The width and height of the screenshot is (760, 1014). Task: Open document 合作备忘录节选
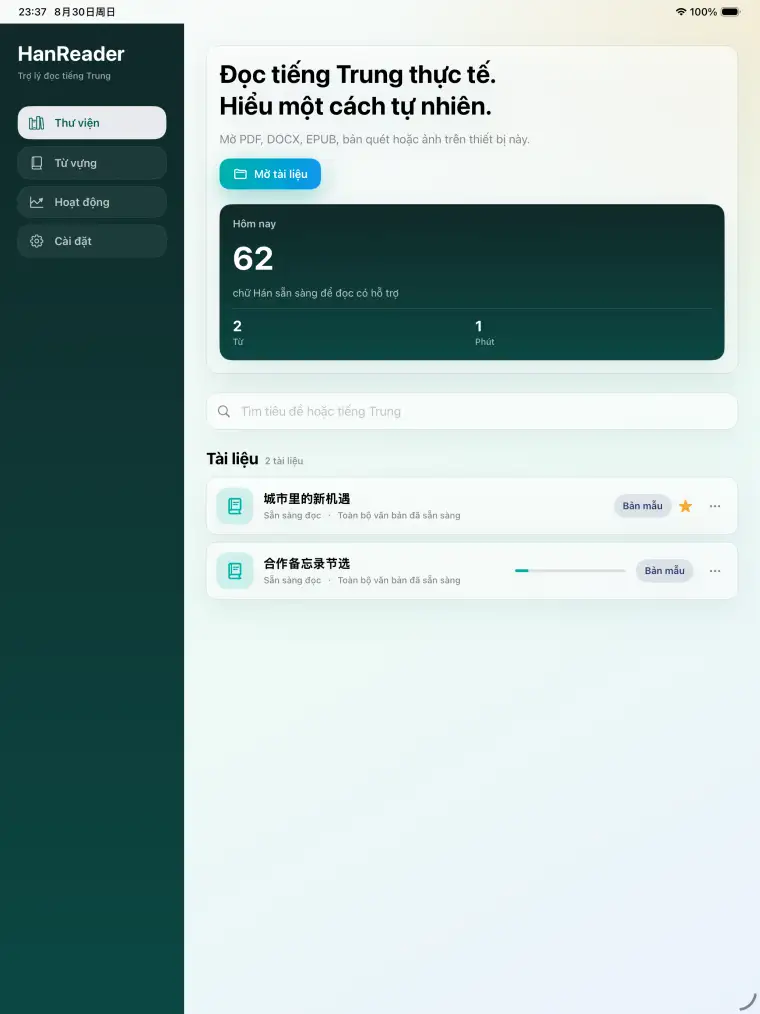click(x=472, y=570)
